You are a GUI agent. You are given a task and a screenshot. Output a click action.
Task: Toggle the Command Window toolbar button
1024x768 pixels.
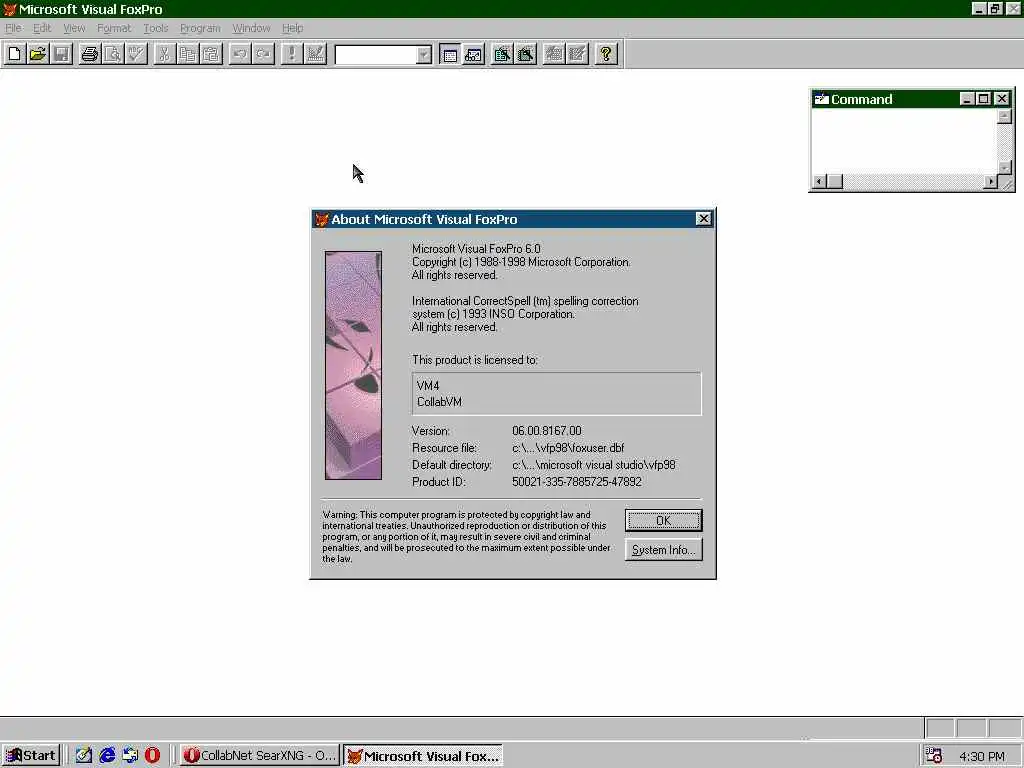(x=450, y=54)
